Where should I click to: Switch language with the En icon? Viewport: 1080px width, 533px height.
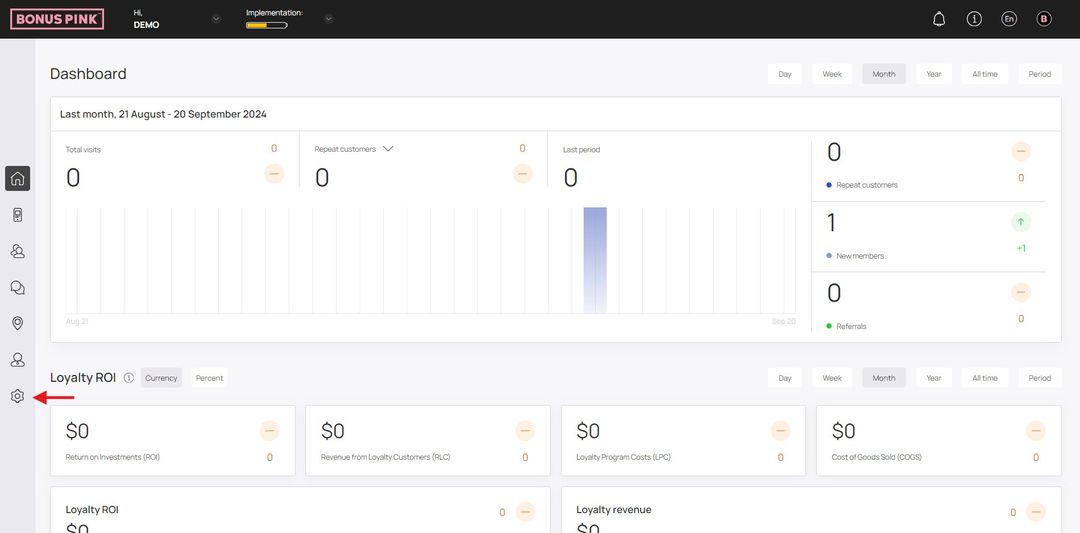click(1009, 19)
